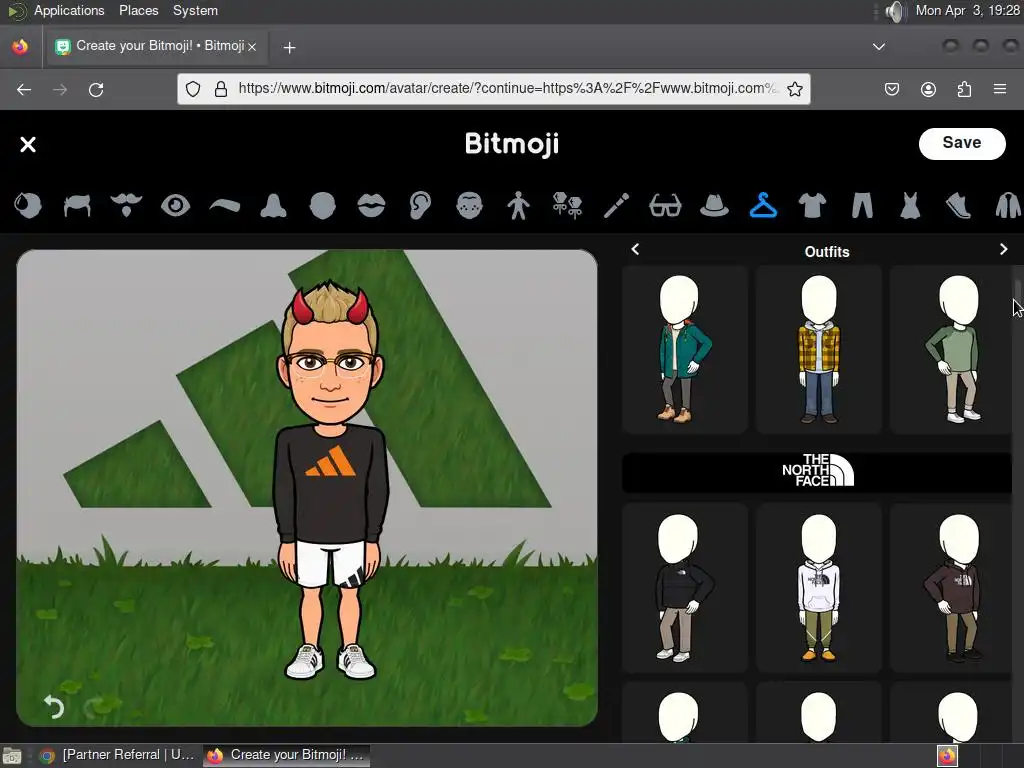Choose the white North Face hoodie outfit

coord(819,588)
